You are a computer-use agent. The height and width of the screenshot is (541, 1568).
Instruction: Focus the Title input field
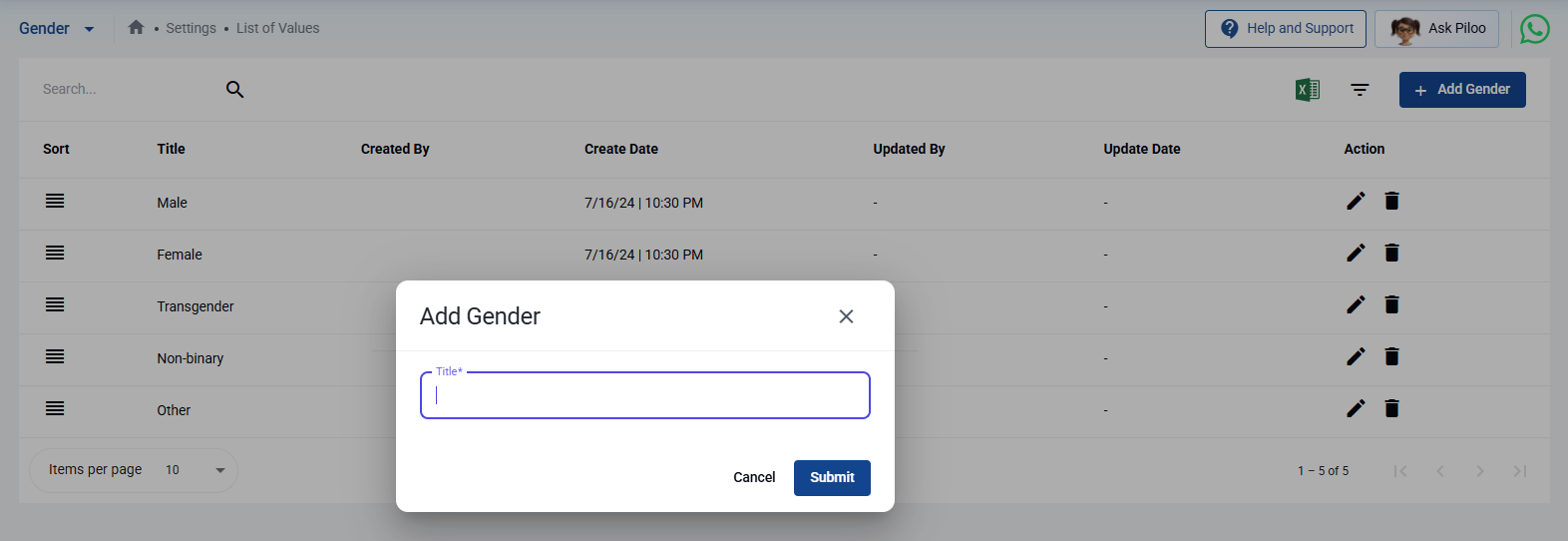(644, 396)
